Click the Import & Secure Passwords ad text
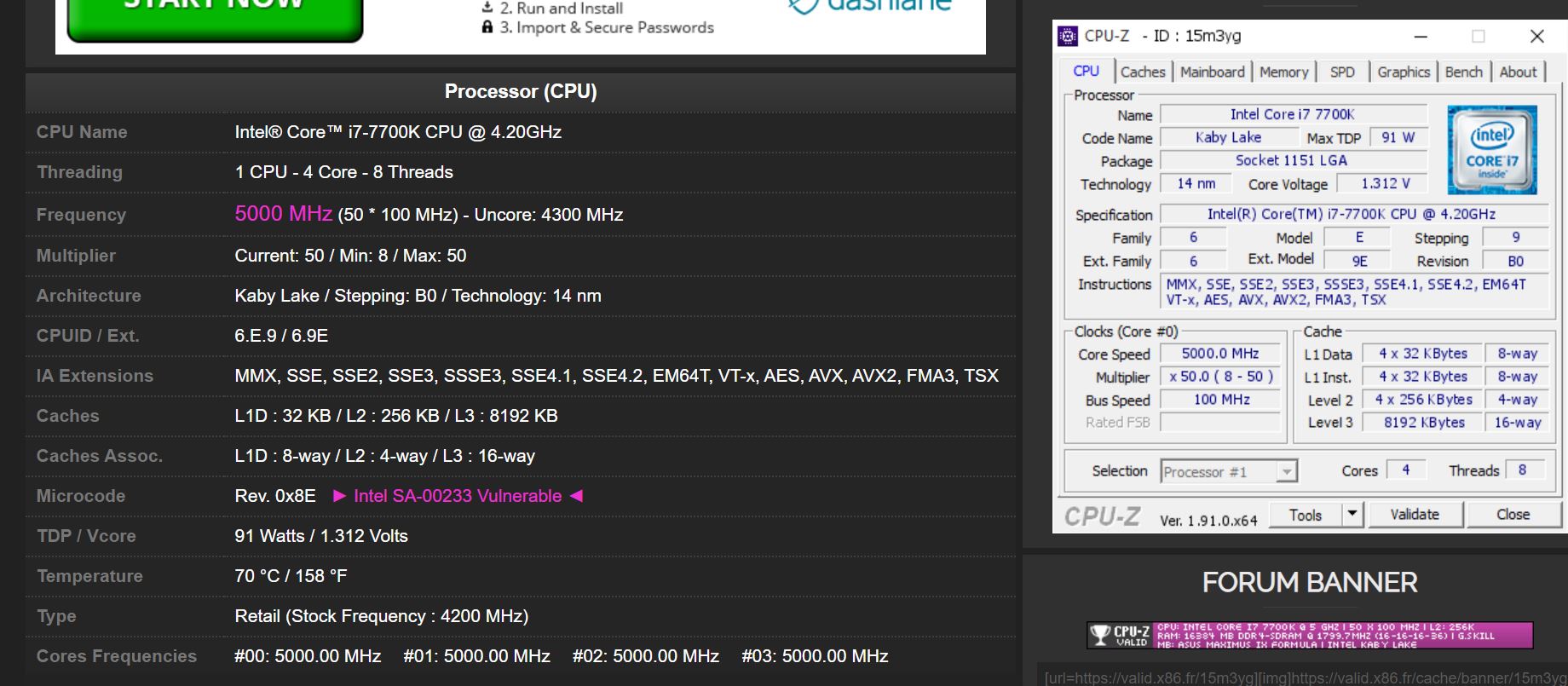1568x686 pixels. 607,27
